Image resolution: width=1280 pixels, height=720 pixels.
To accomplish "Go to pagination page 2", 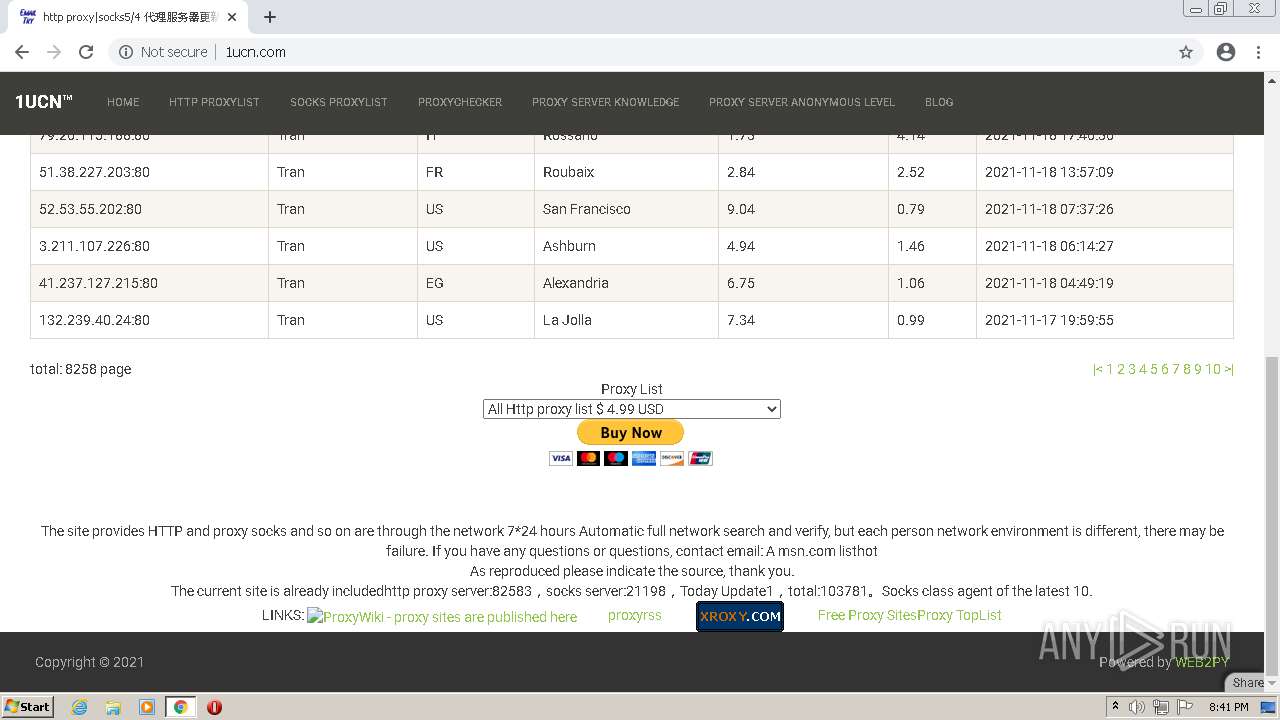I will 1121,369.
